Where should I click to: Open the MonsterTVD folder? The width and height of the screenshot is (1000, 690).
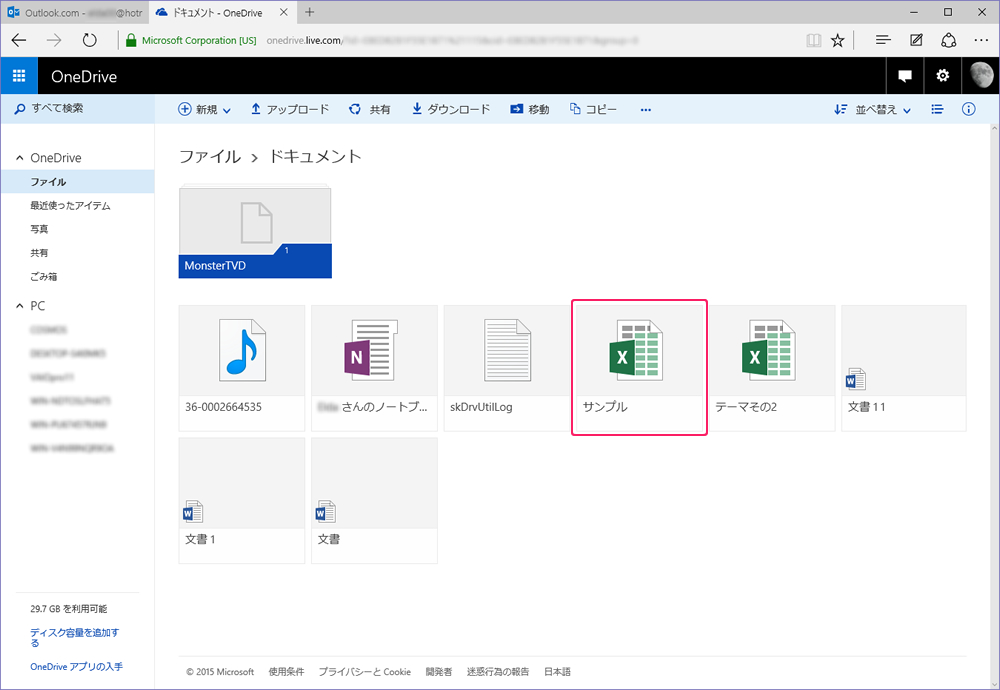pos(255,231)
